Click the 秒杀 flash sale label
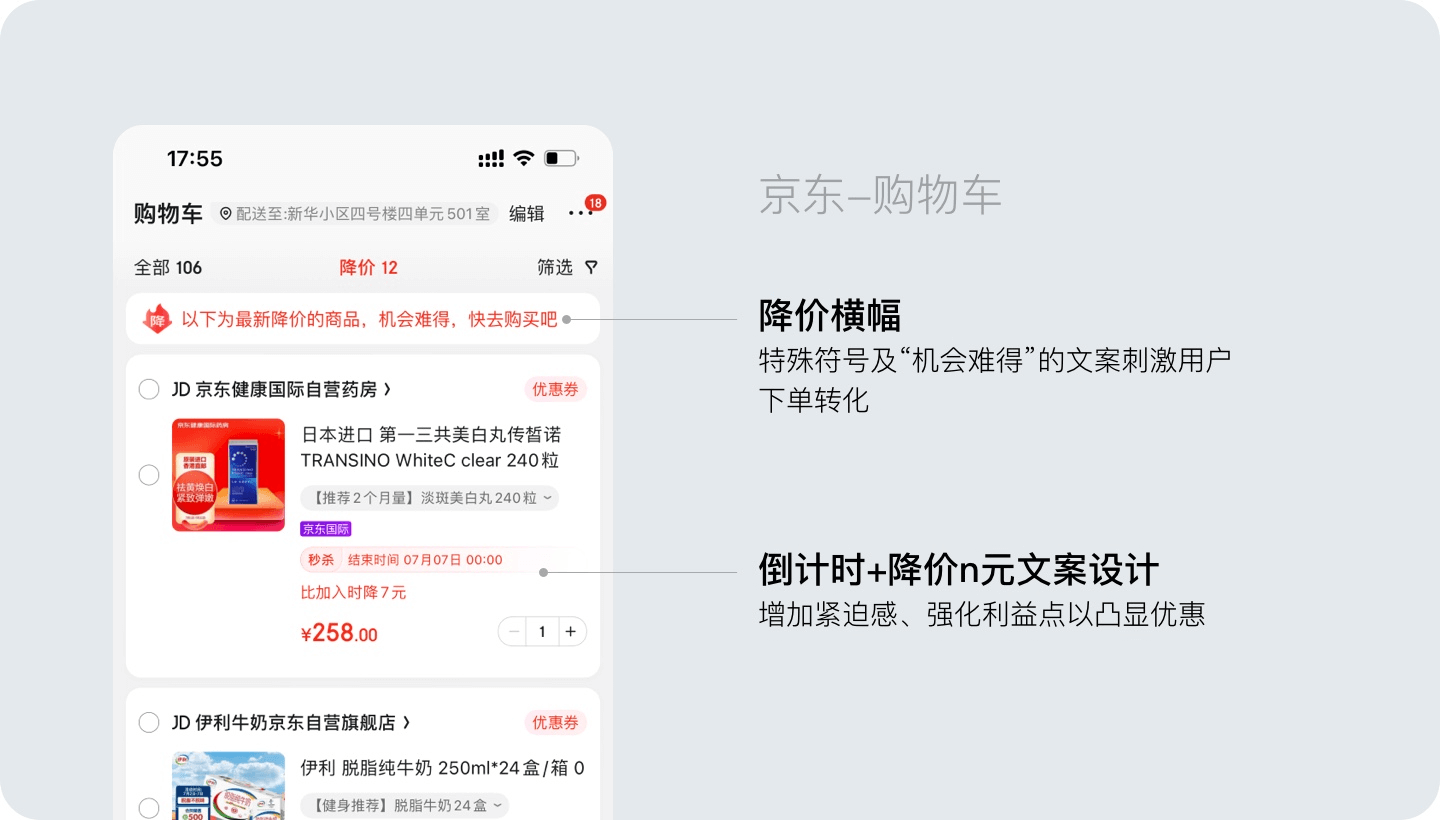The image size is (1440, 820). pyautogui.click(x=321, y=560)
